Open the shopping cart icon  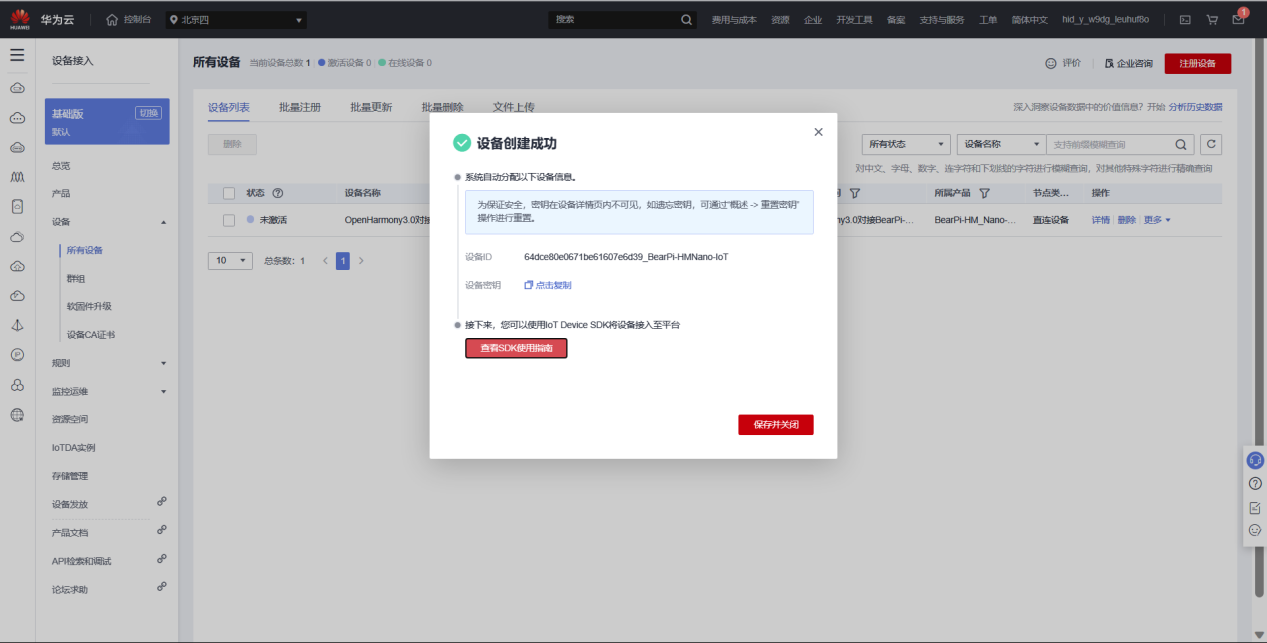point(1212,19)
